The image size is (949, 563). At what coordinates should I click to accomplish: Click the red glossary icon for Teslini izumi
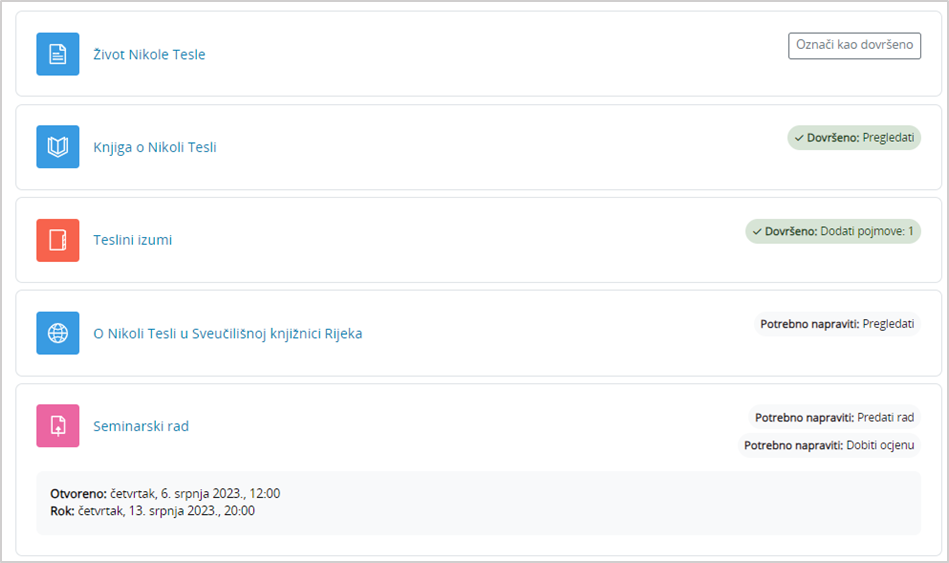(x=58, y=240)
